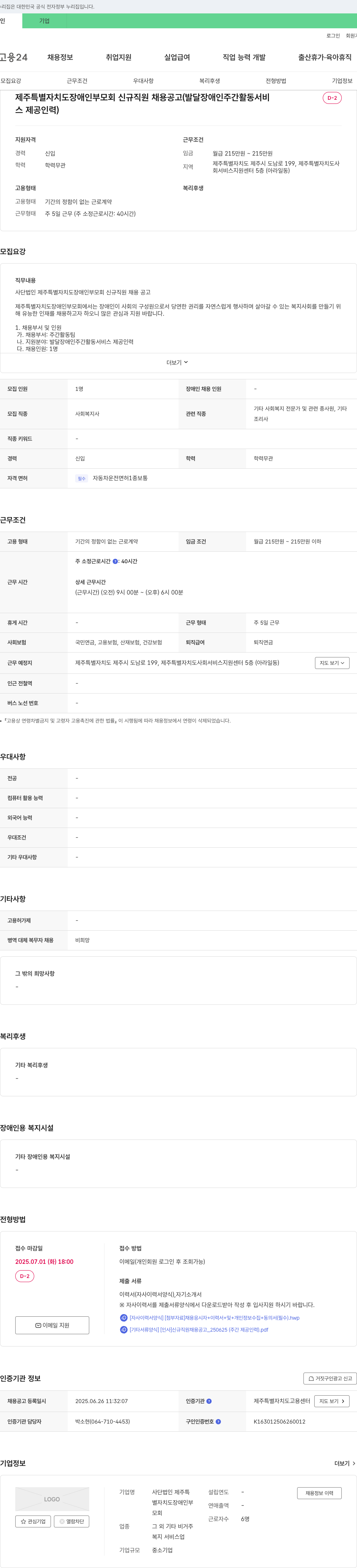
Task: Open the 채용정보 main menu
Action: click(60, 57)
